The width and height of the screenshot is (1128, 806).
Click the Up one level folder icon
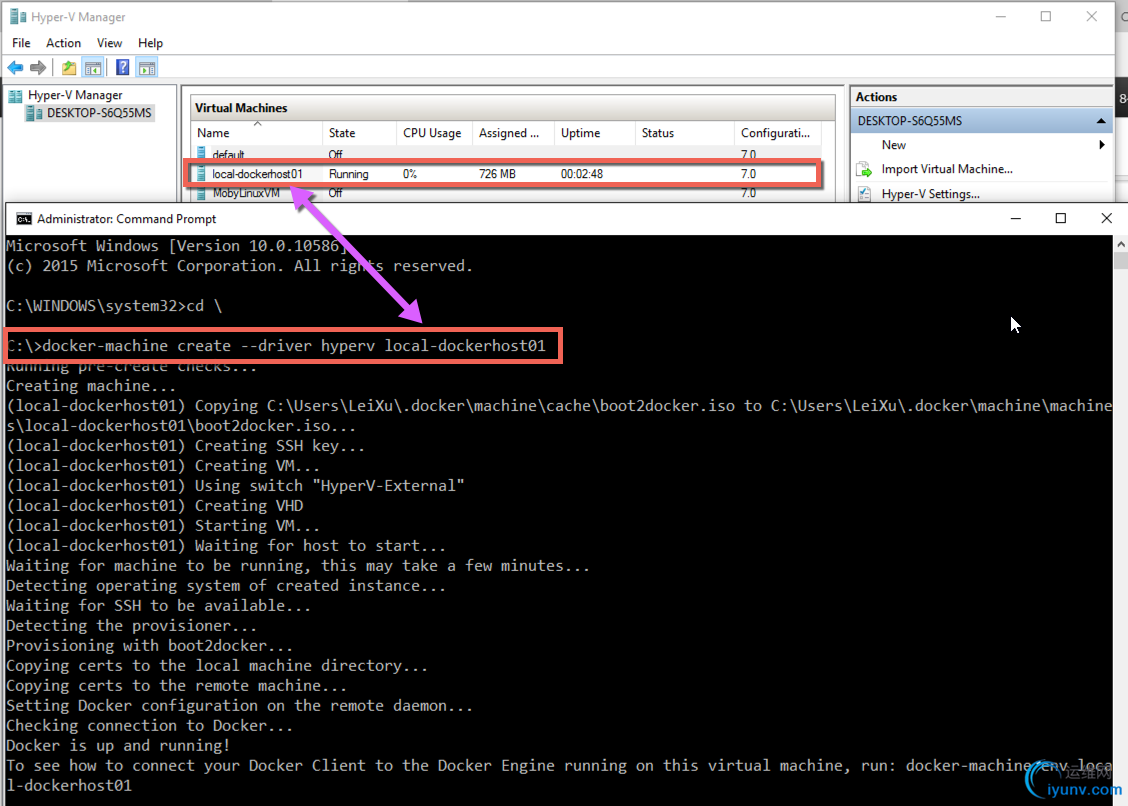pyautogui.click(x=69, y=68)
